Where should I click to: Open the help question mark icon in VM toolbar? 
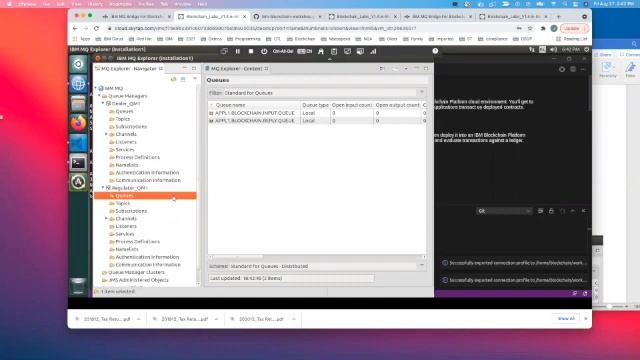click(x=435, y=51)
